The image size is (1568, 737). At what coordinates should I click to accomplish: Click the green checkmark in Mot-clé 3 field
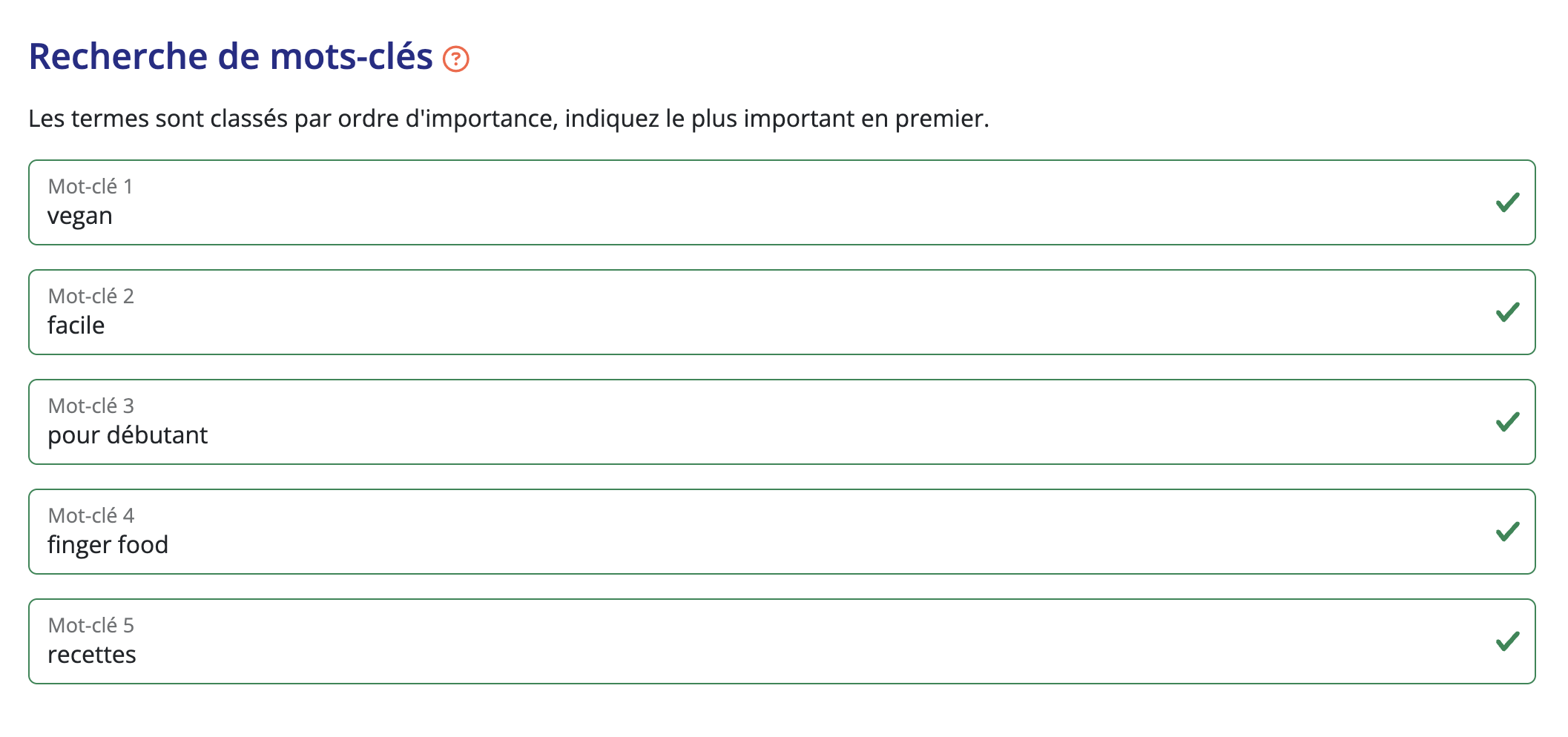point(1507,422)
